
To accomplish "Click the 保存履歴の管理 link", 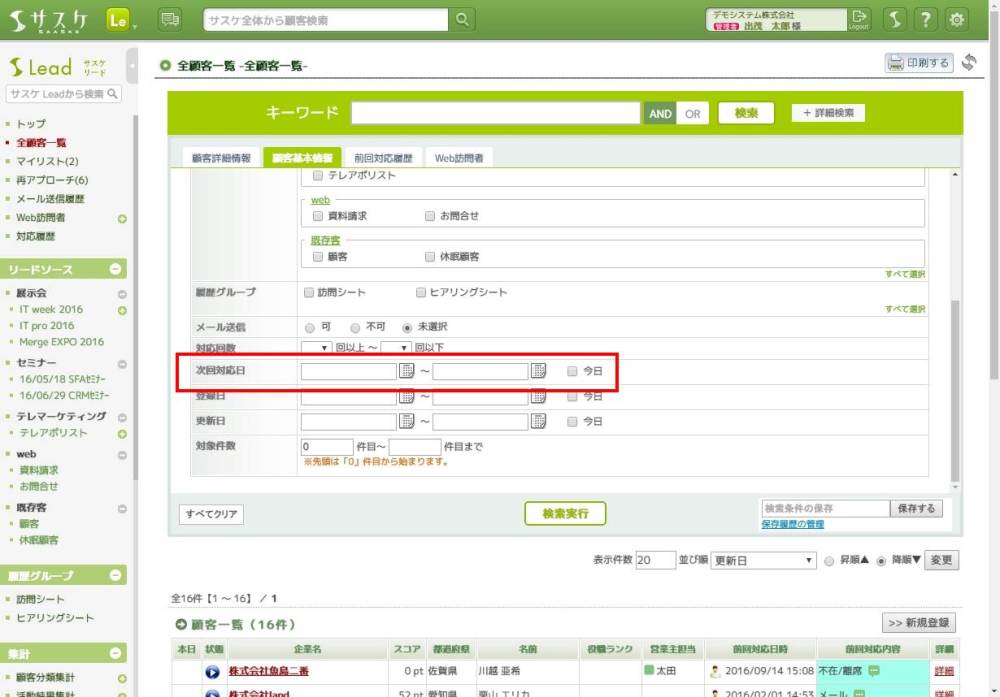I will [x=792, y=524].
